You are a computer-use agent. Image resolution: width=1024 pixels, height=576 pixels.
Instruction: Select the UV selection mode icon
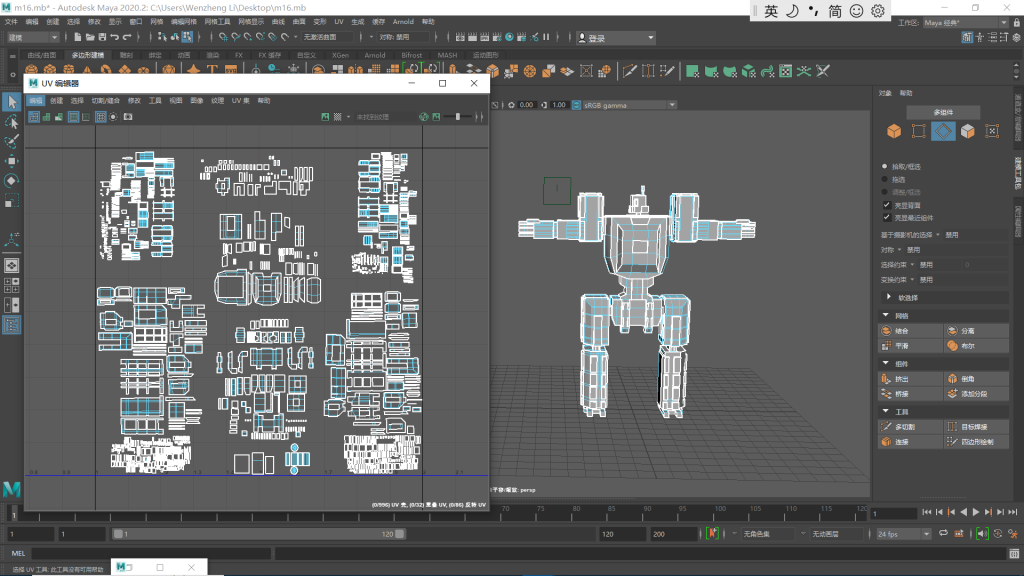tap(992, 131)
